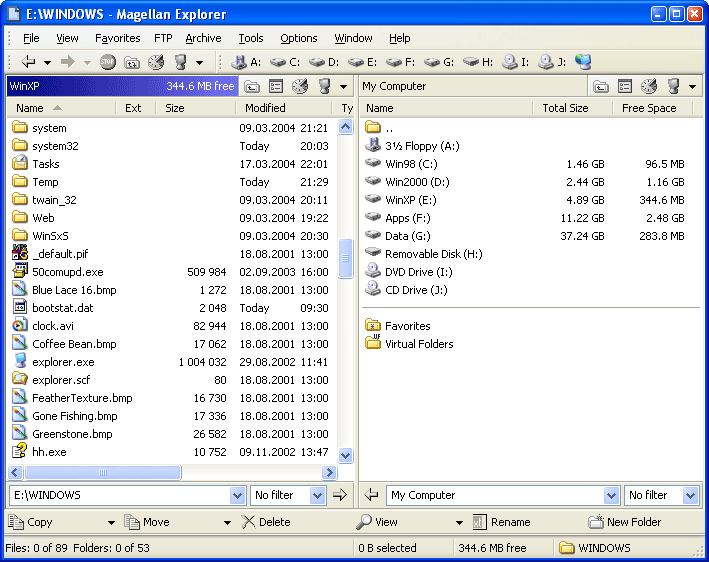Open the network icon in drive bar

(x=583, y=62)
